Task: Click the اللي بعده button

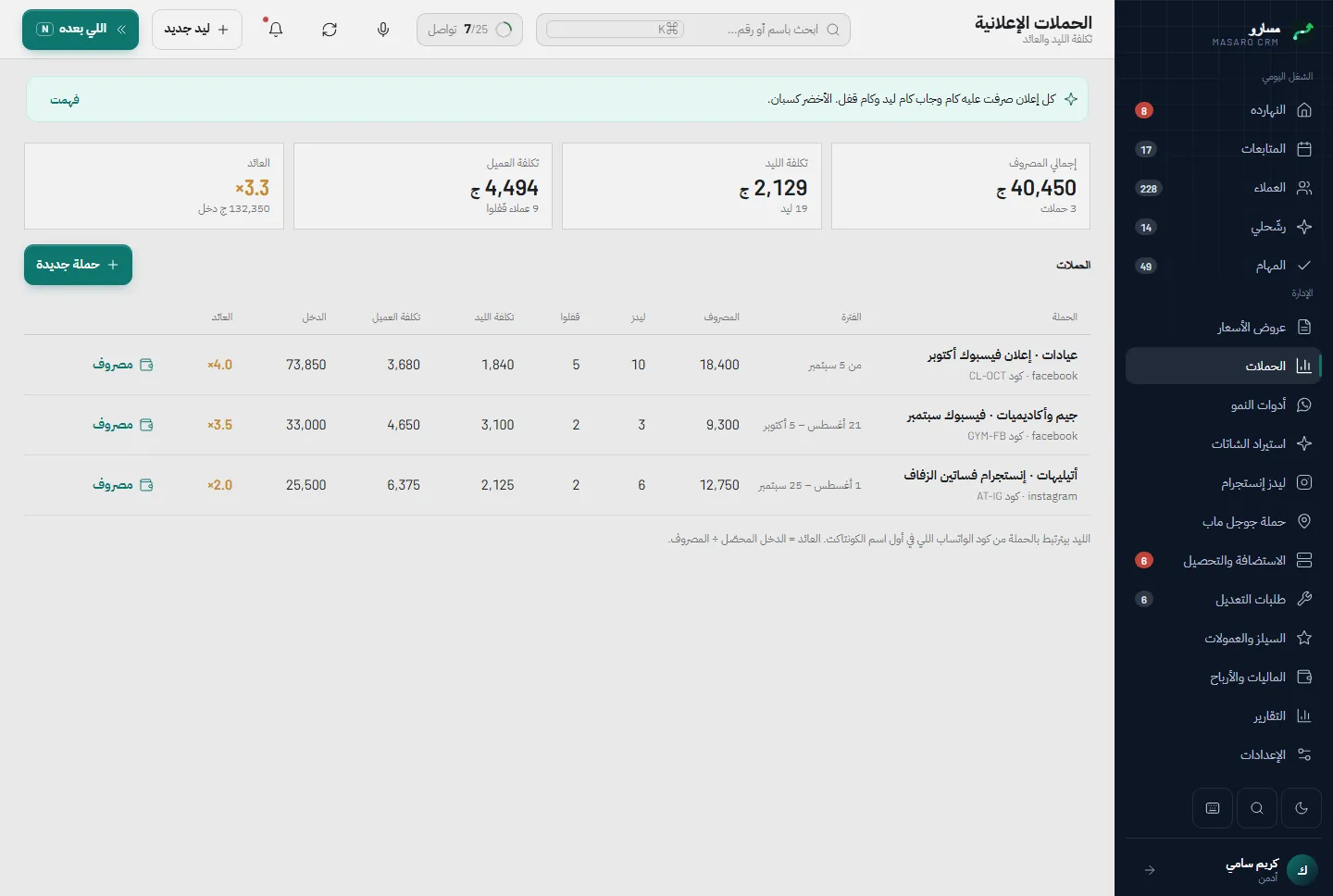Action: click(81, 30)
